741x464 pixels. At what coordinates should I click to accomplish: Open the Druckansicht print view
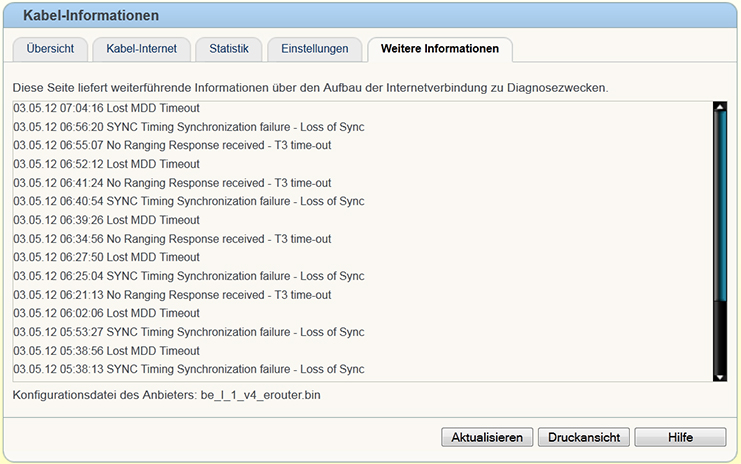(x=584, y=438)
